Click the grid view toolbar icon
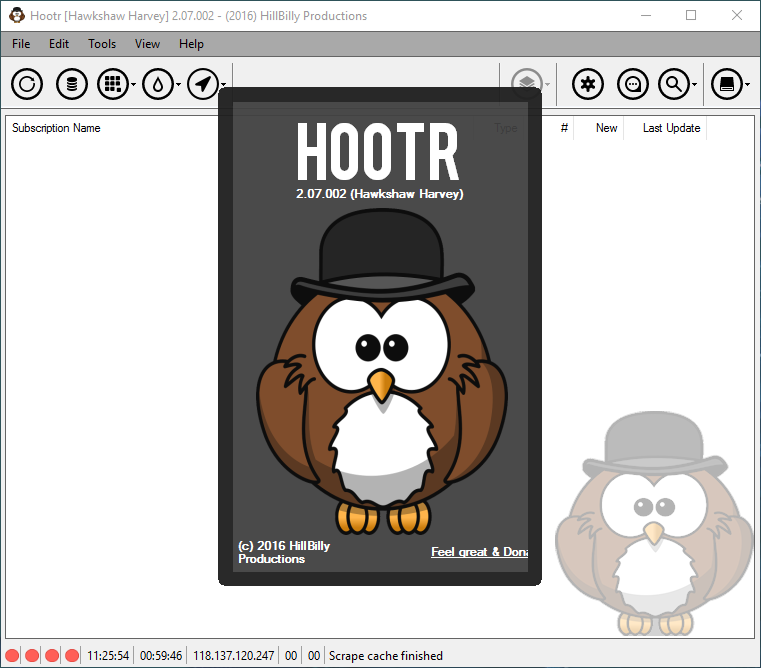 [113, 84]
